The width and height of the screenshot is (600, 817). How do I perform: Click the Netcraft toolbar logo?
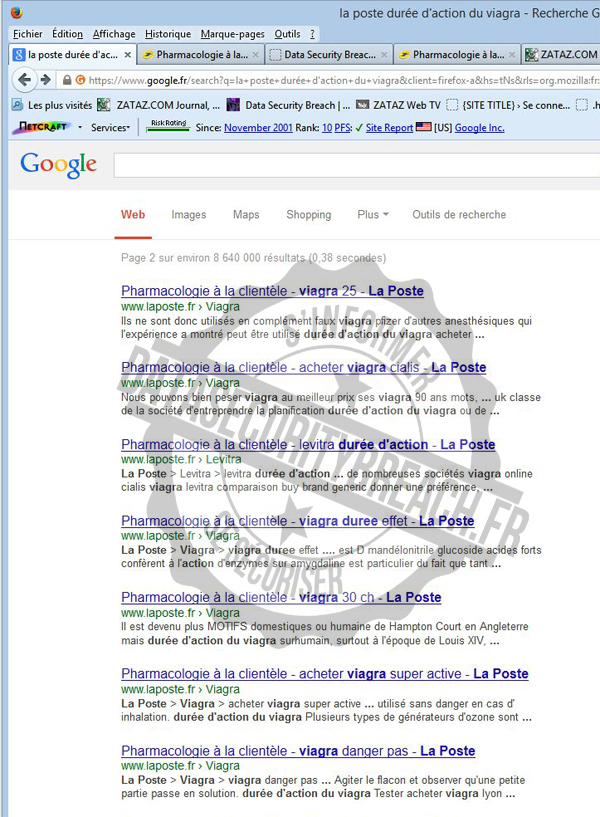[42, 127]
